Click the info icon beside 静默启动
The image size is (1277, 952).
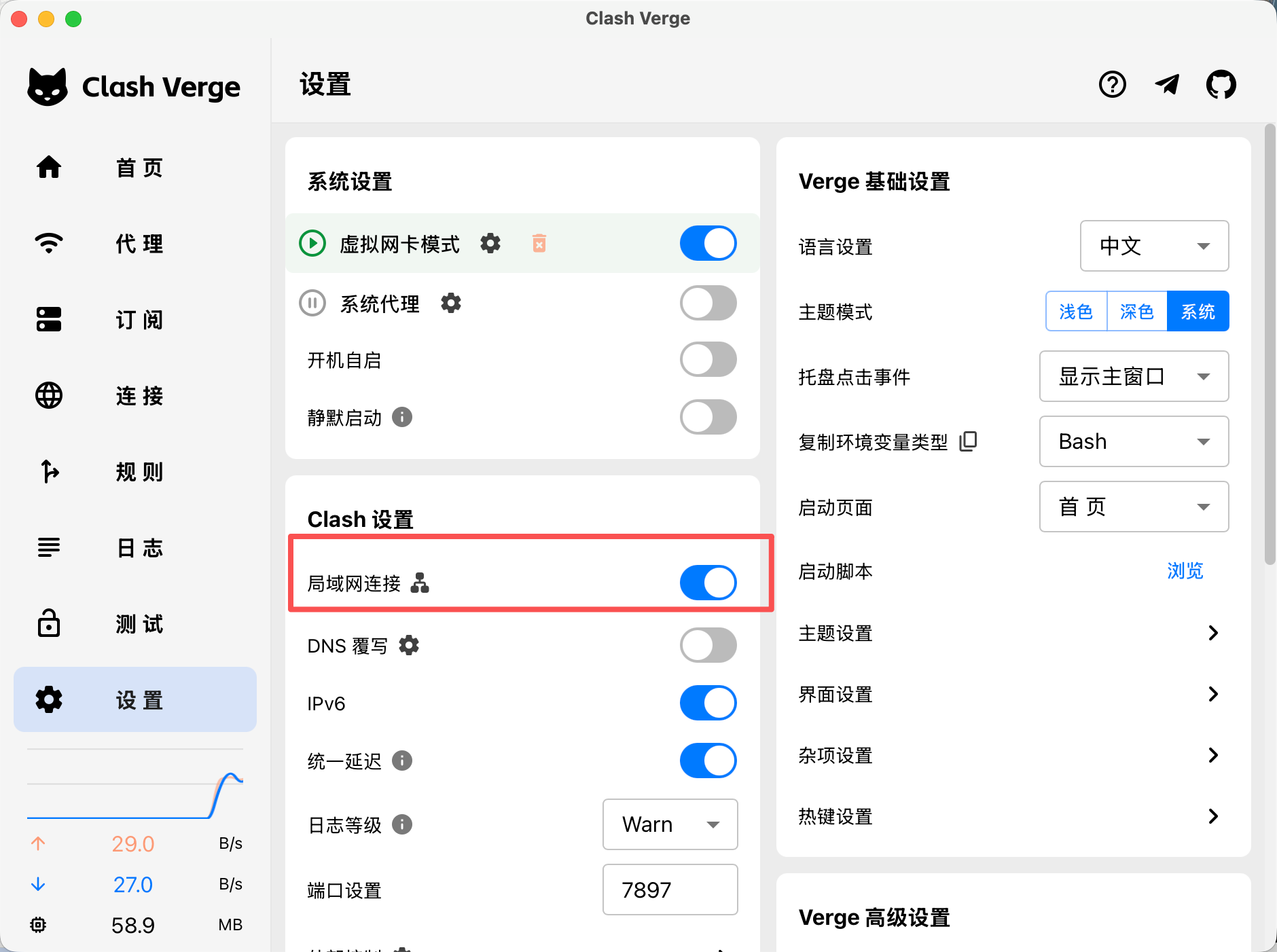pyautogui.click(x=402, y=417)
